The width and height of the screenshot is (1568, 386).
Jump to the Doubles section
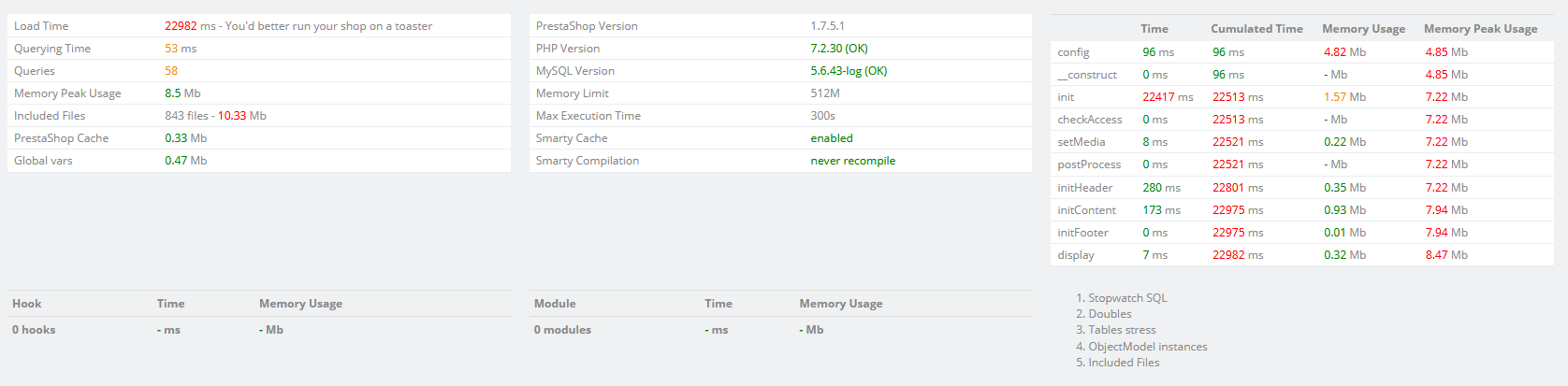click(x=1110, y=314)
